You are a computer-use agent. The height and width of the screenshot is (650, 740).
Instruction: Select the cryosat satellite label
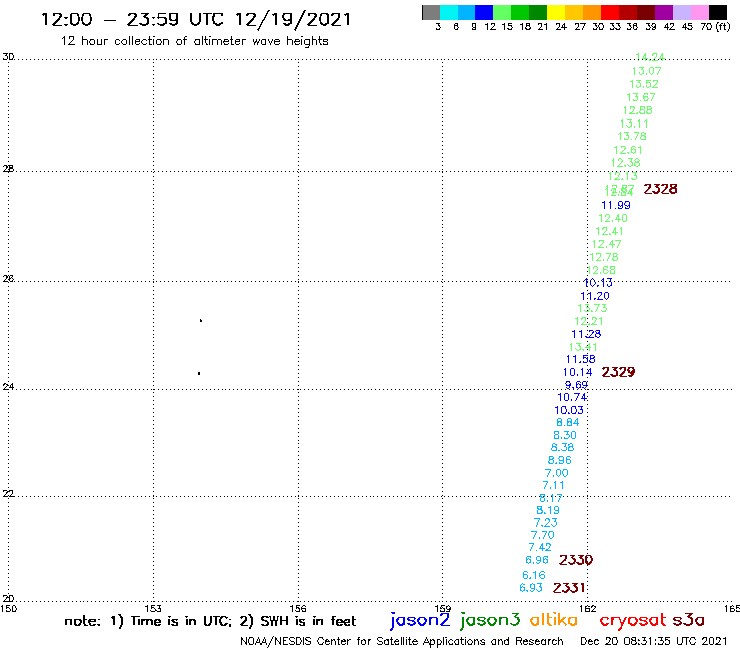(633, 620)
